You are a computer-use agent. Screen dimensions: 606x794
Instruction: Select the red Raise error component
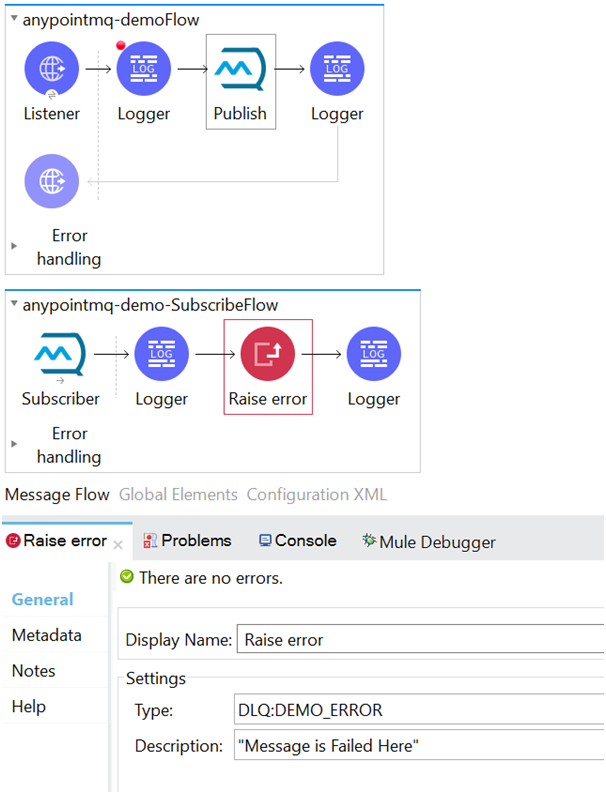tap(268, 354)
